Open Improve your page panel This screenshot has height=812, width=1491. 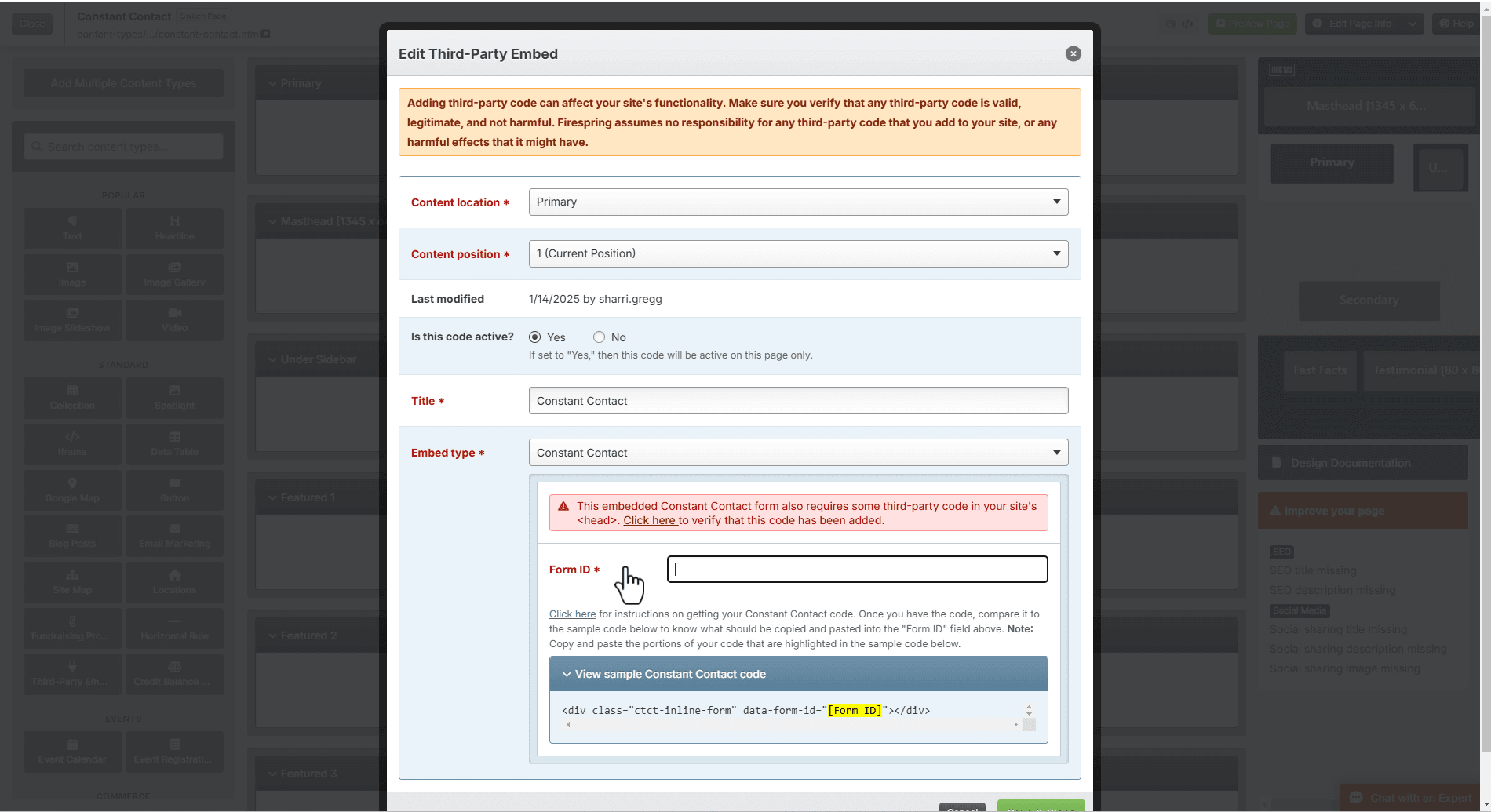pos(1362,511)
